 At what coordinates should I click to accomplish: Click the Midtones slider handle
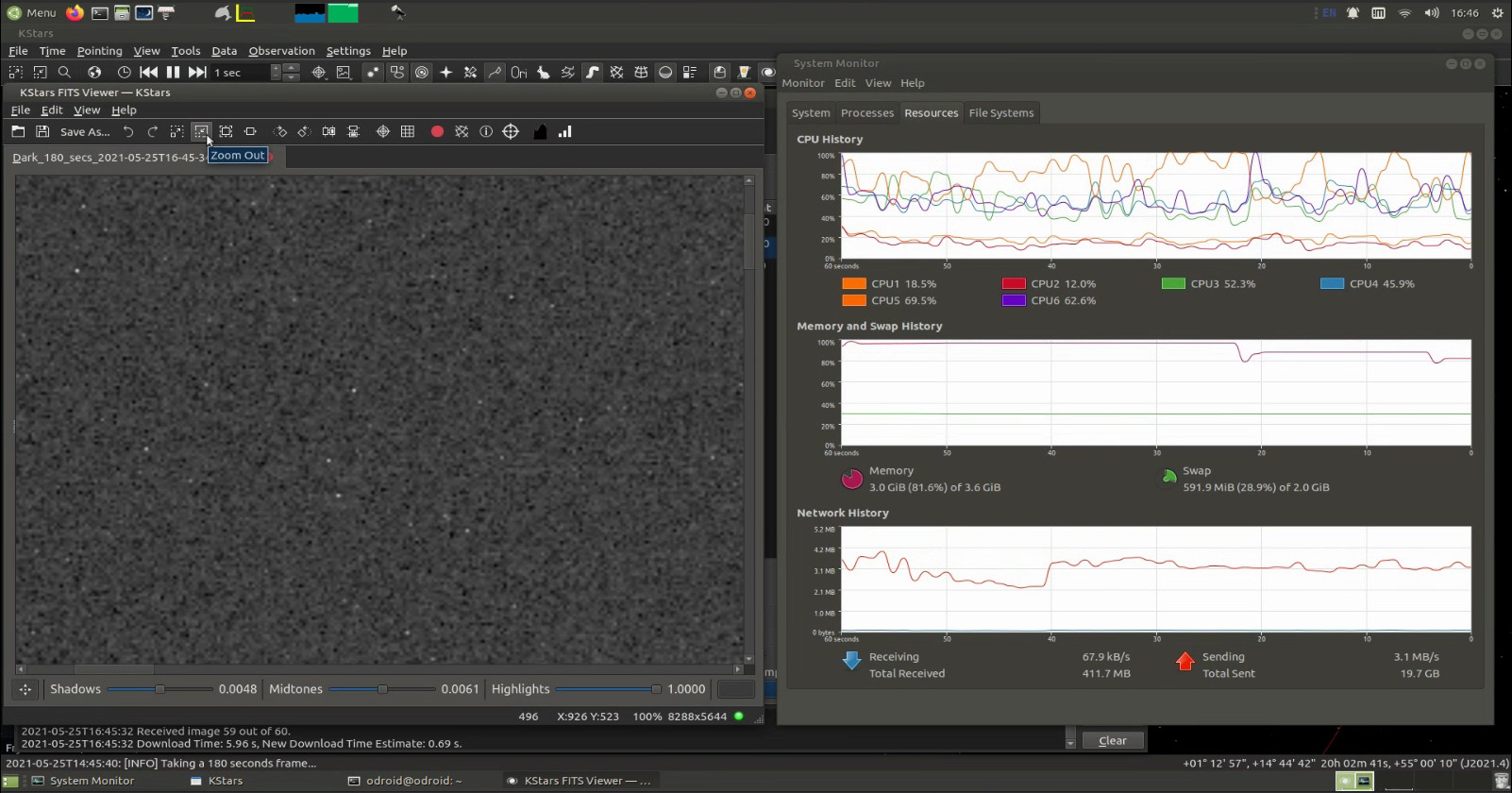(x=382, y=689)
